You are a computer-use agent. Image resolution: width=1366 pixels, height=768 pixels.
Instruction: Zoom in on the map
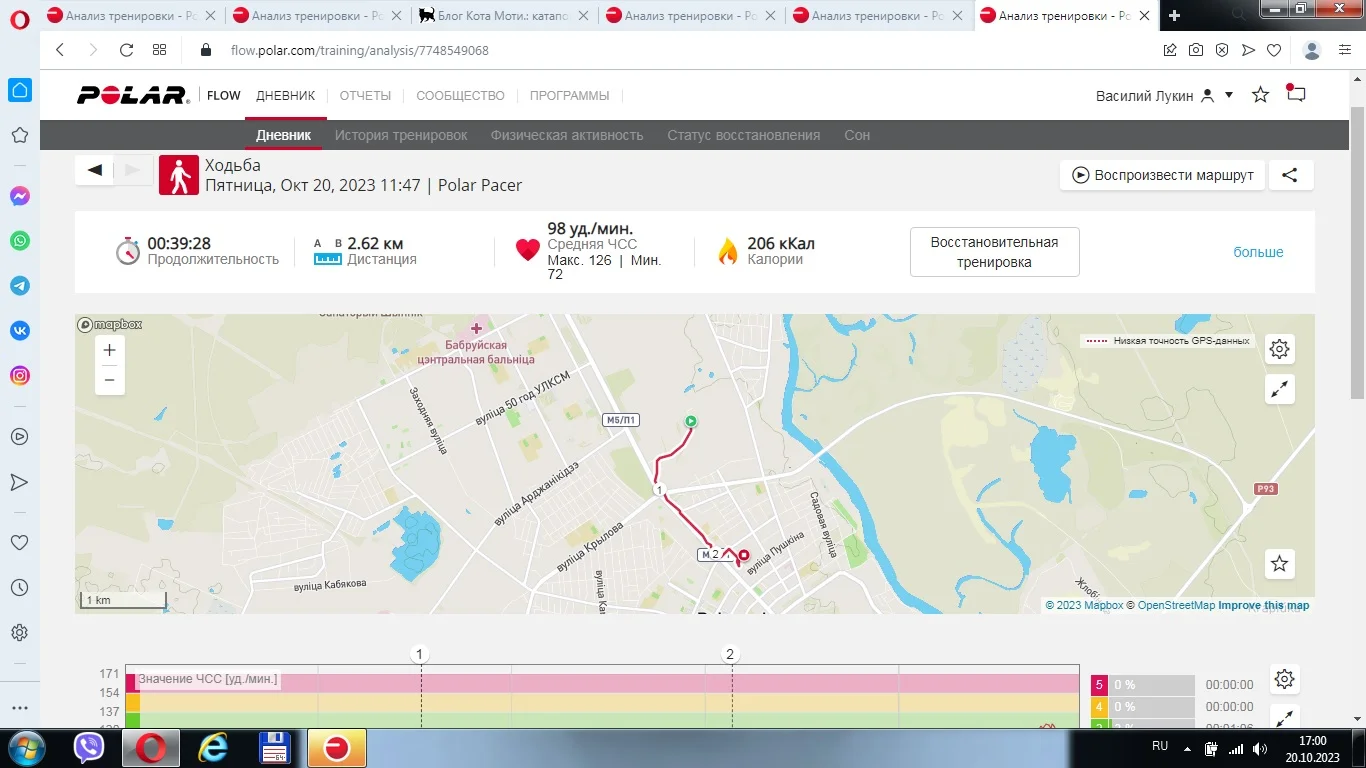[110, 350]
